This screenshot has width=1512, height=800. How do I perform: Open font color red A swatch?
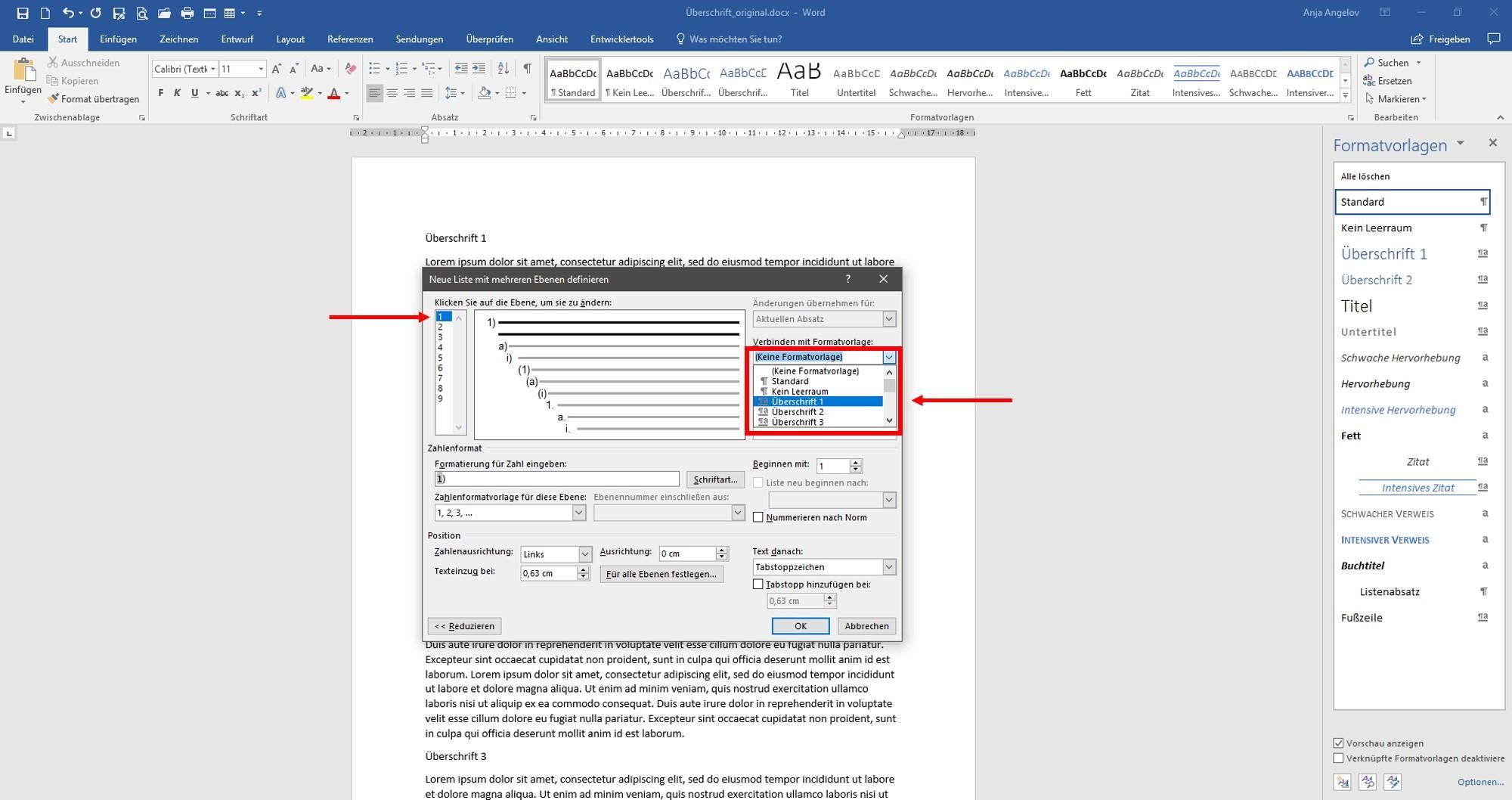click(333, 93)
